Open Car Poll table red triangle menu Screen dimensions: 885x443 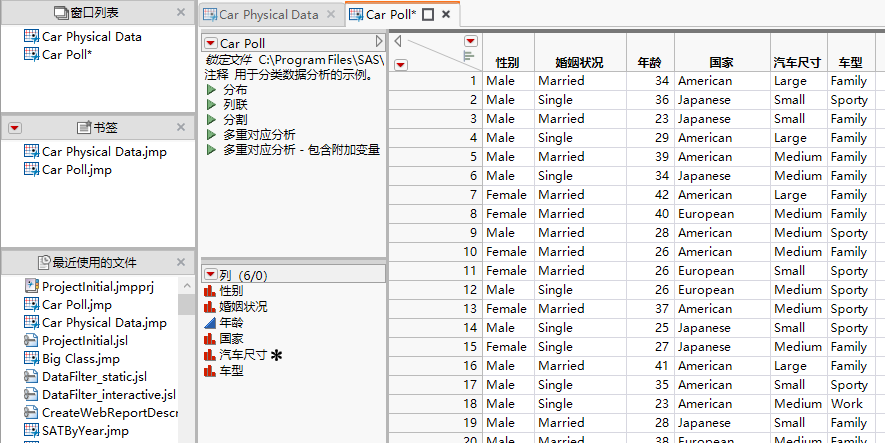coord(211,43)
